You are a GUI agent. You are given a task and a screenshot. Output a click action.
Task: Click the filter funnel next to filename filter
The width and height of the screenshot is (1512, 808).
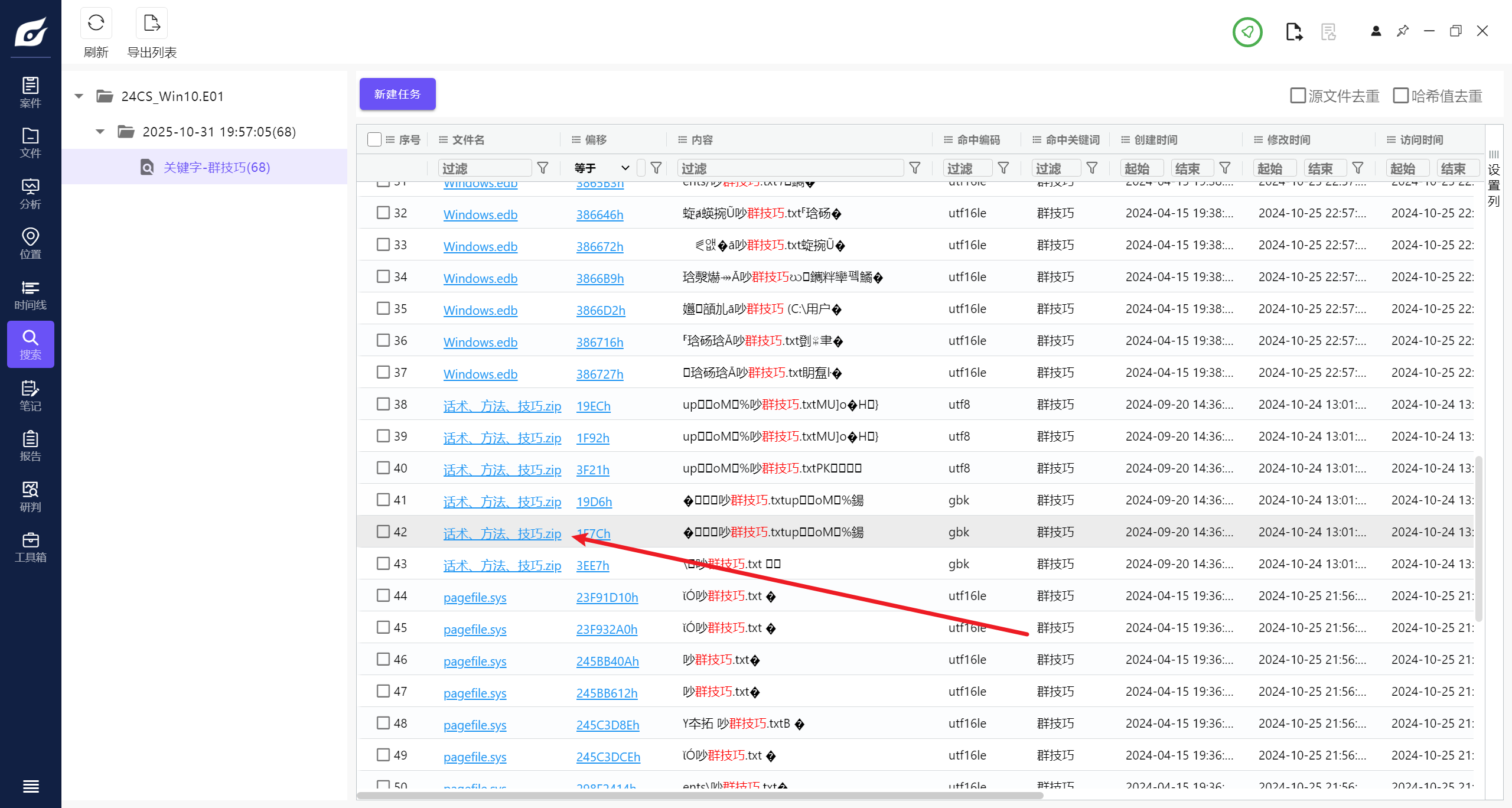542,168
